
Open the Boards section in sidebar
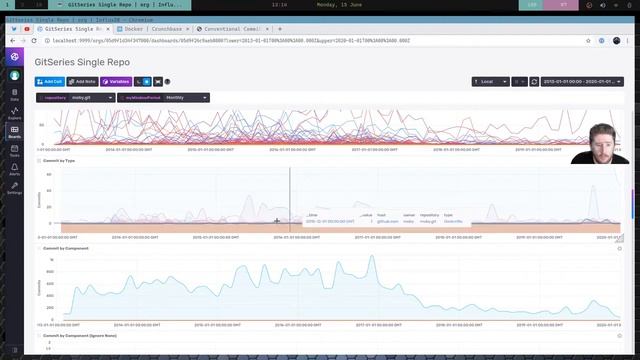(x=14, y=132)
